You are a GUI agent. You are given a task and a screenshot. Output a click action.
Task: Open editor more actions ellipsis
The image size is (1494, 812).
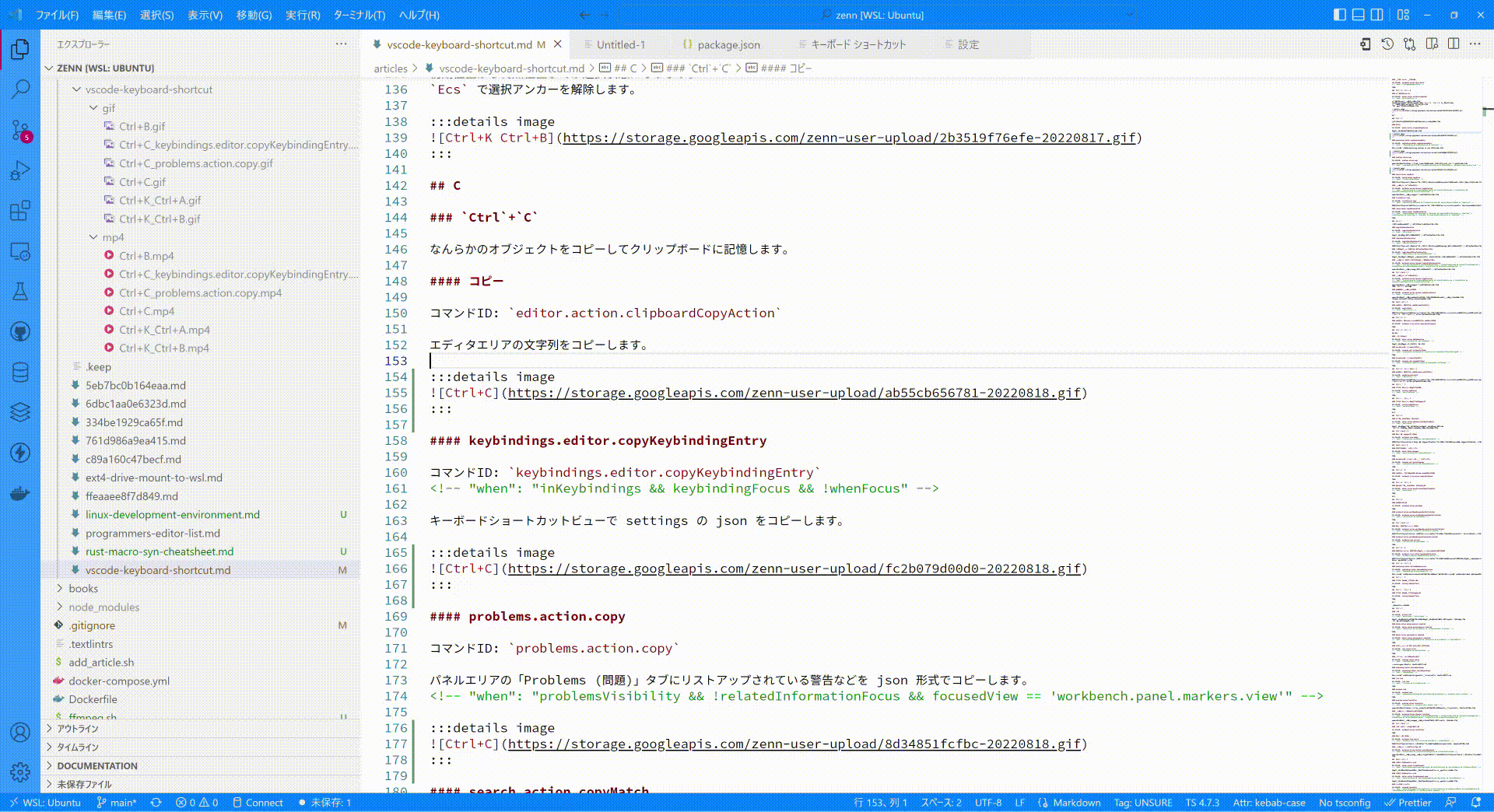pyautogui.click(x=1475, y=44)
